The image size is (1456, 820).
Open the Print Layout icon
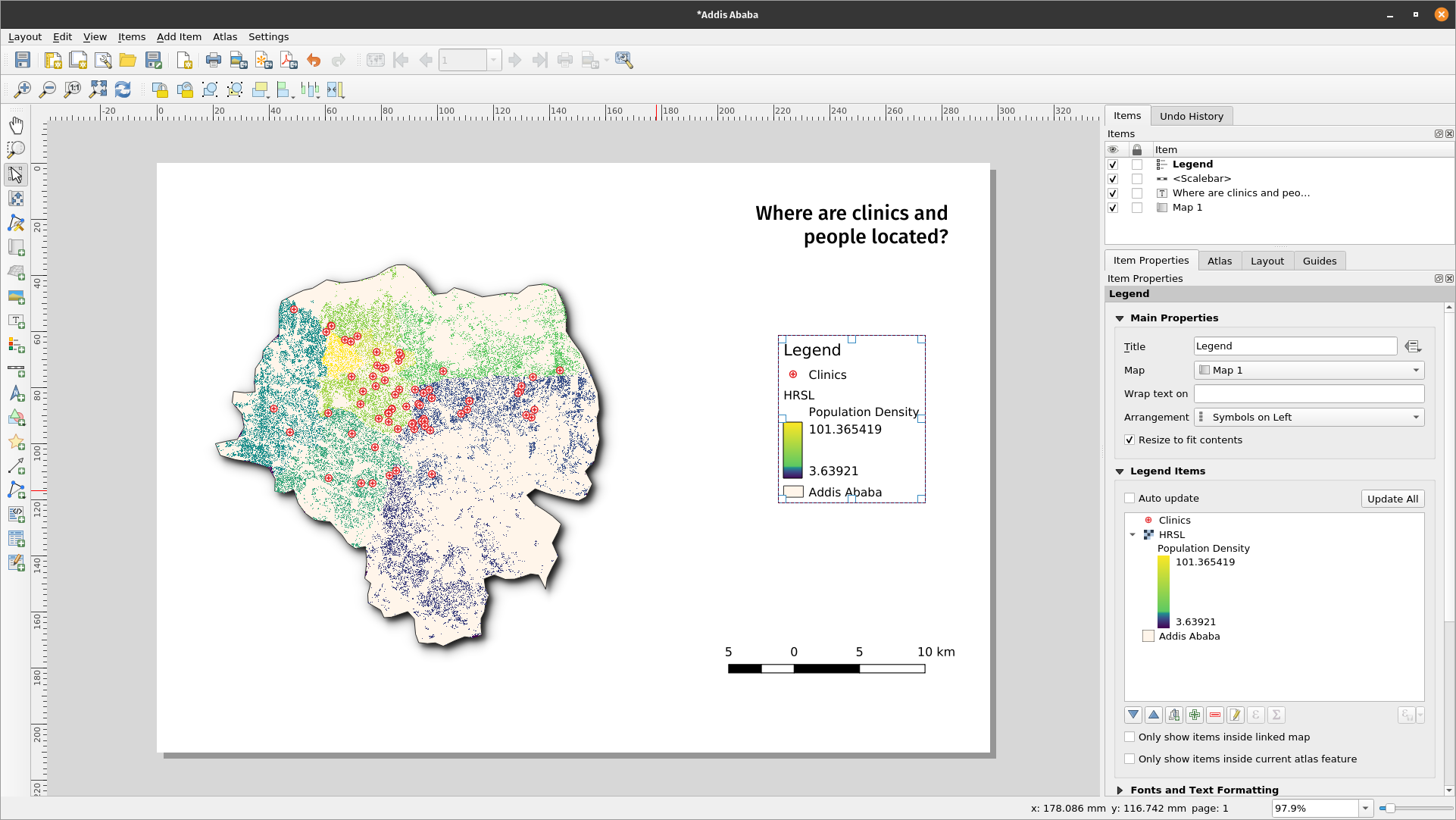pos(214,61)
